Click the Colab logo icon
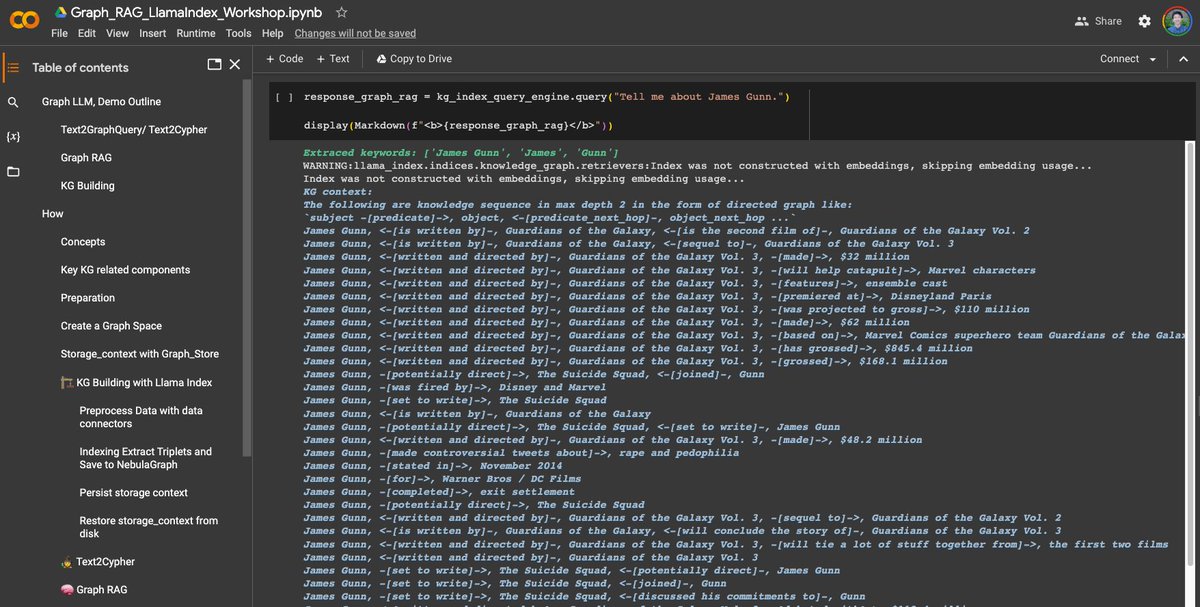The width and height of the screenshot is (1200, 607). coord(24,20)
